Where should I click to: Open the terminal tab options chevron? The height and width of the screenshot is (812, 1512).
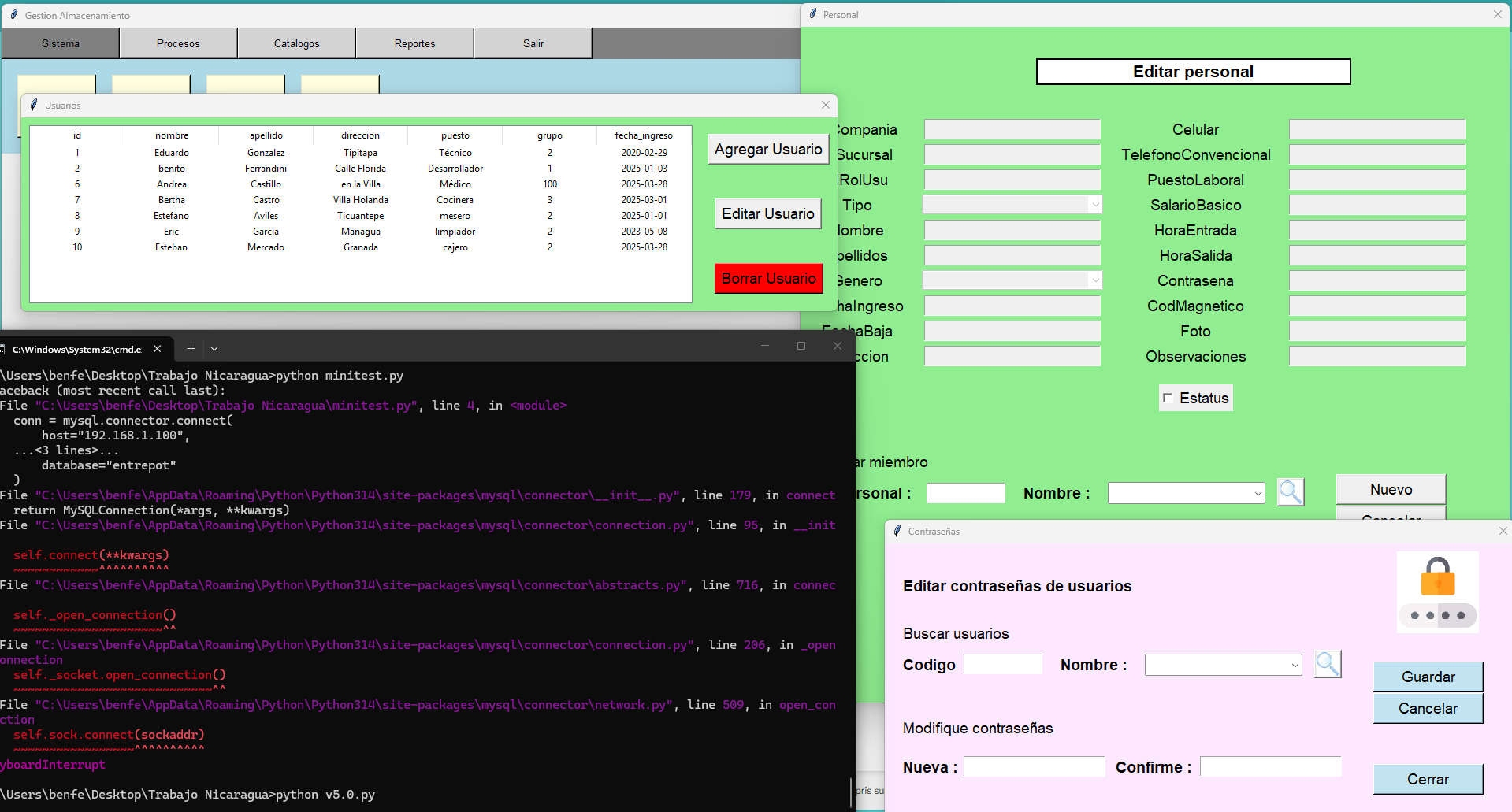pos(214,348)
